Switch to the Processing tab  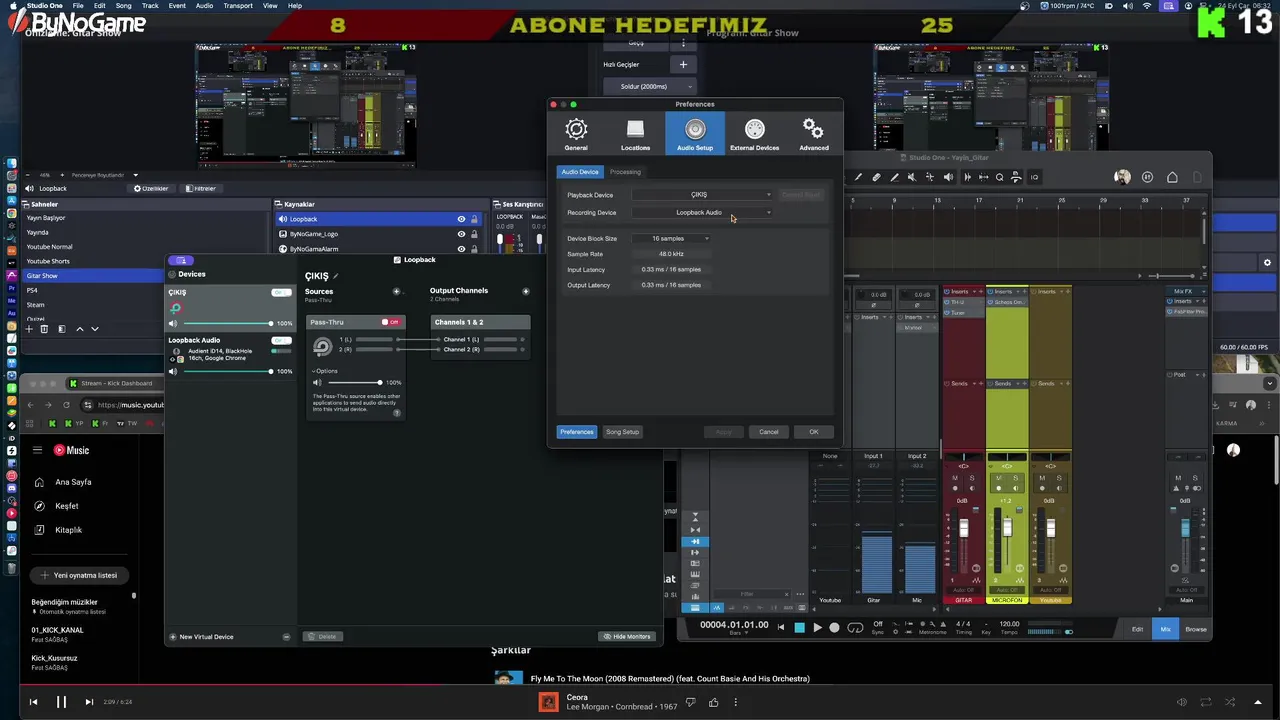click(625, 172)
